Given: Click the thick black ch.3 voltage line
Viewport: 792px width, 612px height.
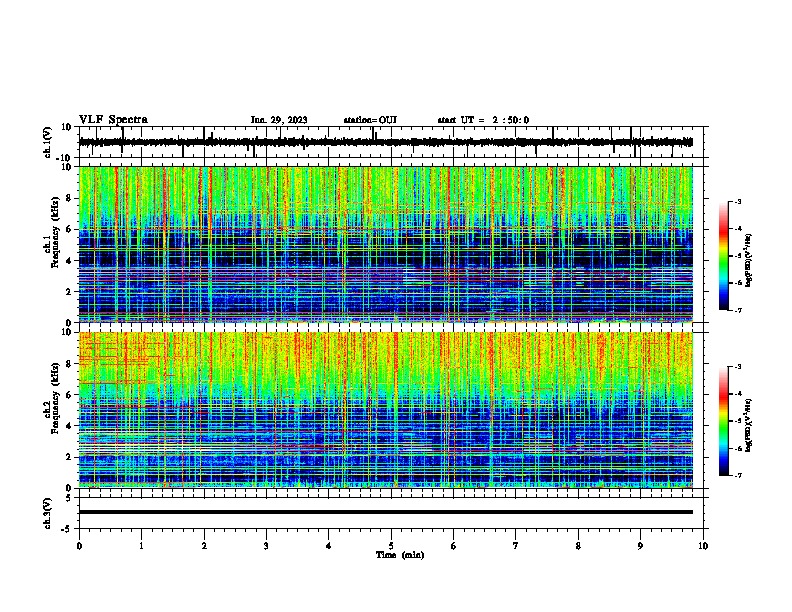Looking at the screenshot, I should pyautogui.click(x=386, y=512).
